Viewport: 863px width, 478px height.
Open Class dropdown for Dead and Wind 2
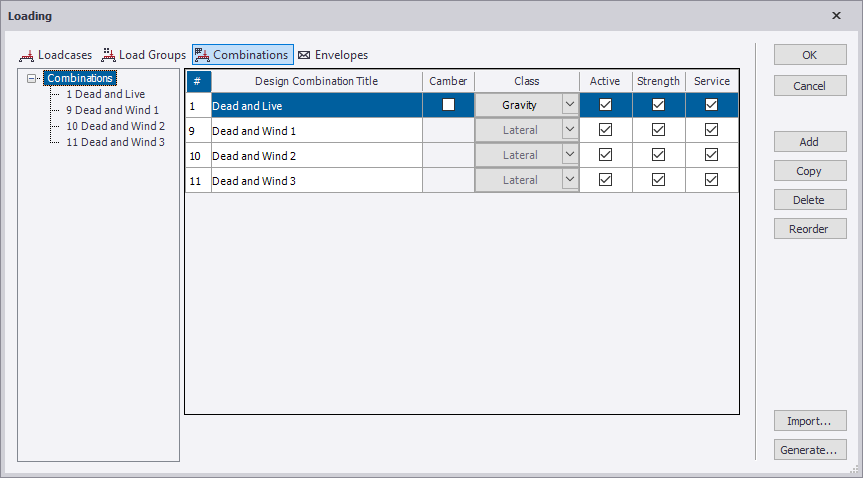coord(570,155)
